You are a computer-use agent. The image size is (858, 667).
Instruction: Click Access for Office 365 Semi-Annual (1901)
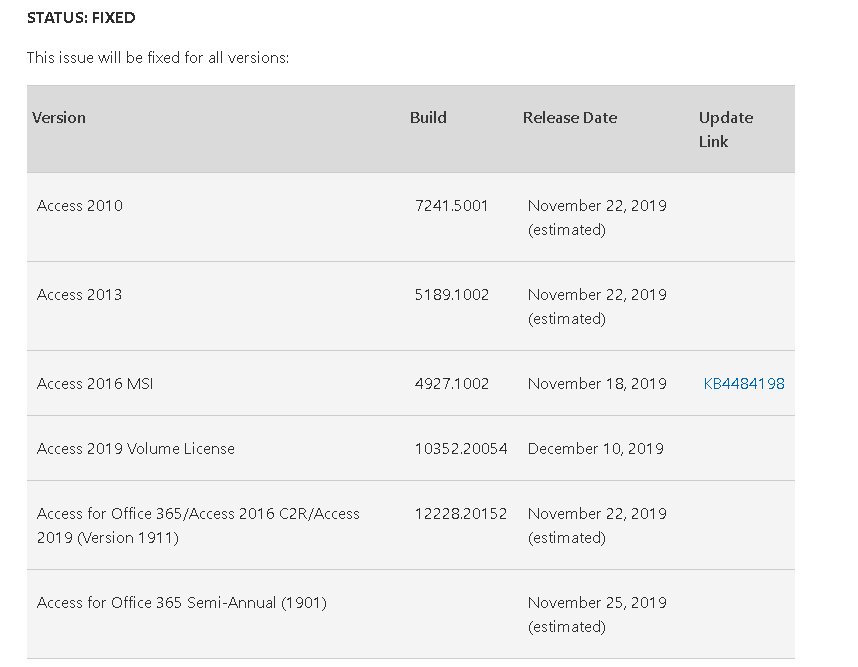pos(182,602)
